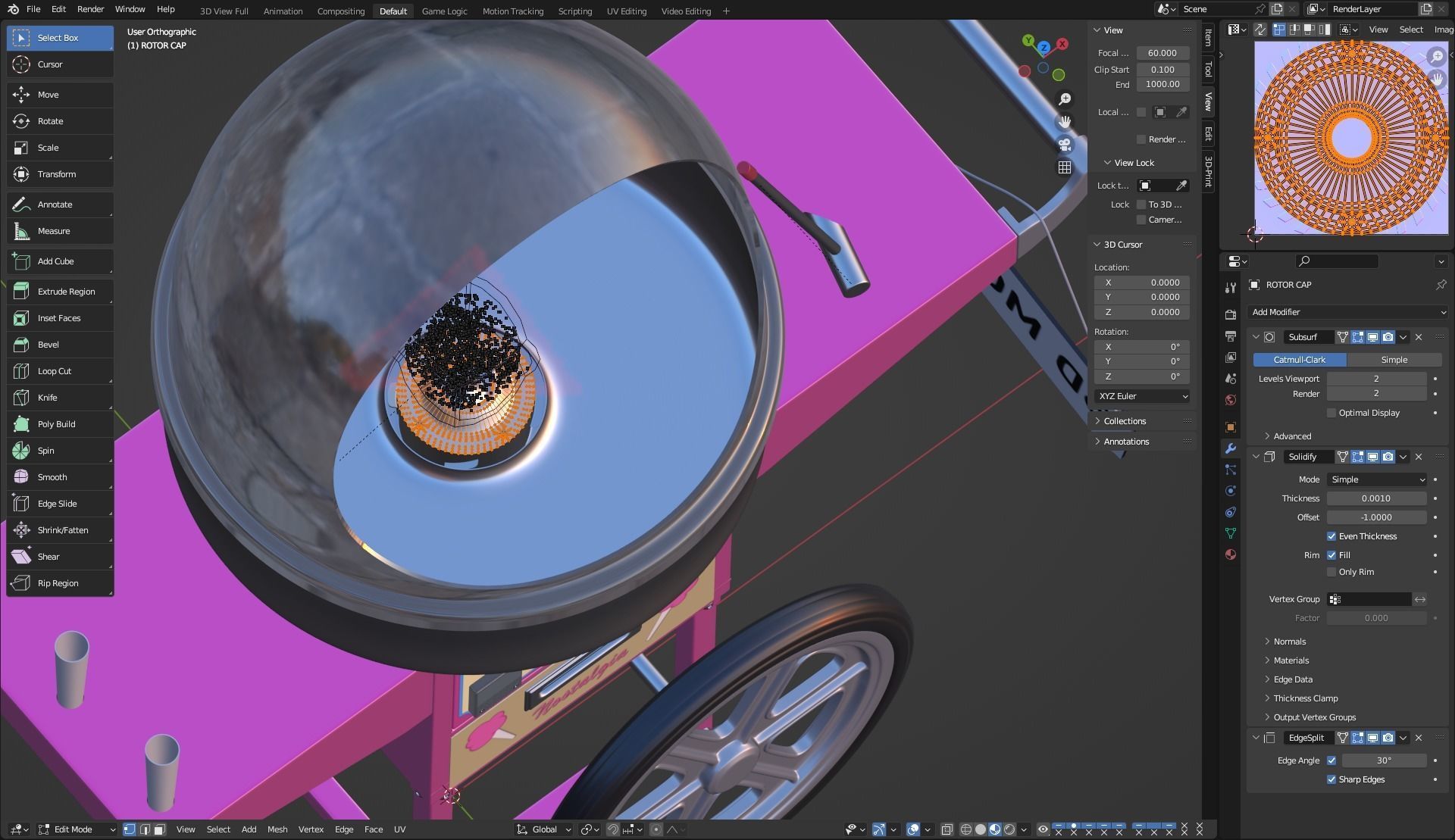Screen dimensions: 1455x840
Task: Open the Mesh menu in viewport header
Action: point(277,829)
